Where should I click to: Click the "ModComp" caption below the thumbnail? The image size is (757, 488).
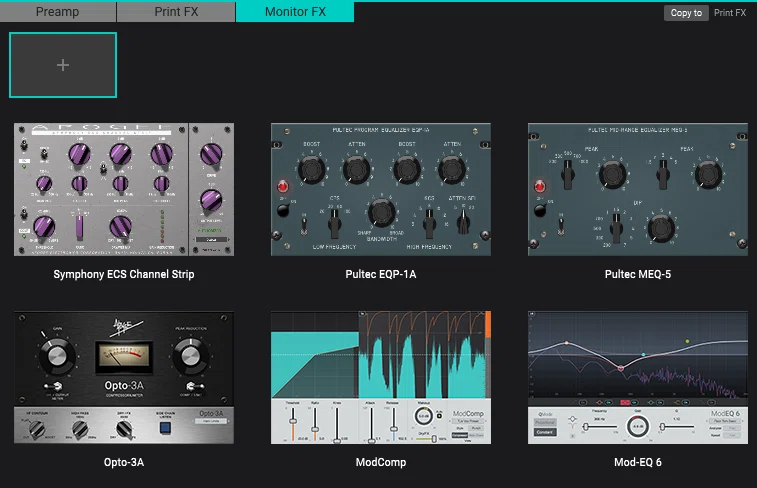381,462
